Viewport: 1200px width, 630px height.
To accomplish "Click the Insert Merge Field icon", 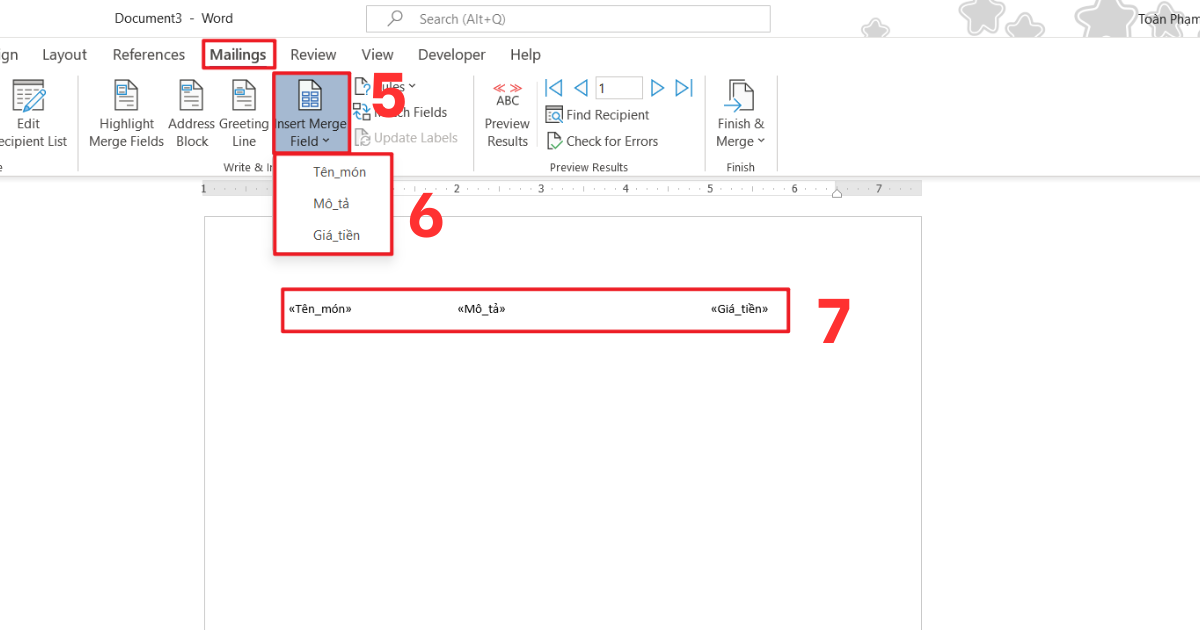I will 311,96.
